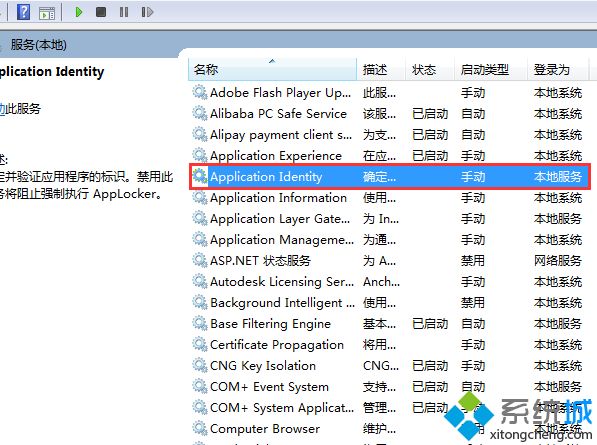This screenshot has width=597, height=445.
Task: Start the service with green play button
Action: (x=79, y=12)
